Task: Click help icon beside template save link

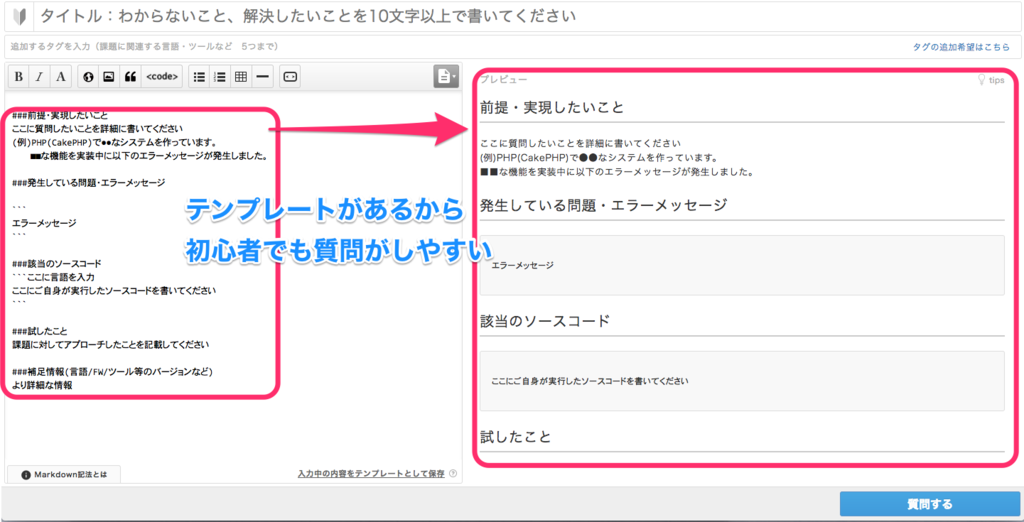Action: pyautogui.click(x=453, y=474)
